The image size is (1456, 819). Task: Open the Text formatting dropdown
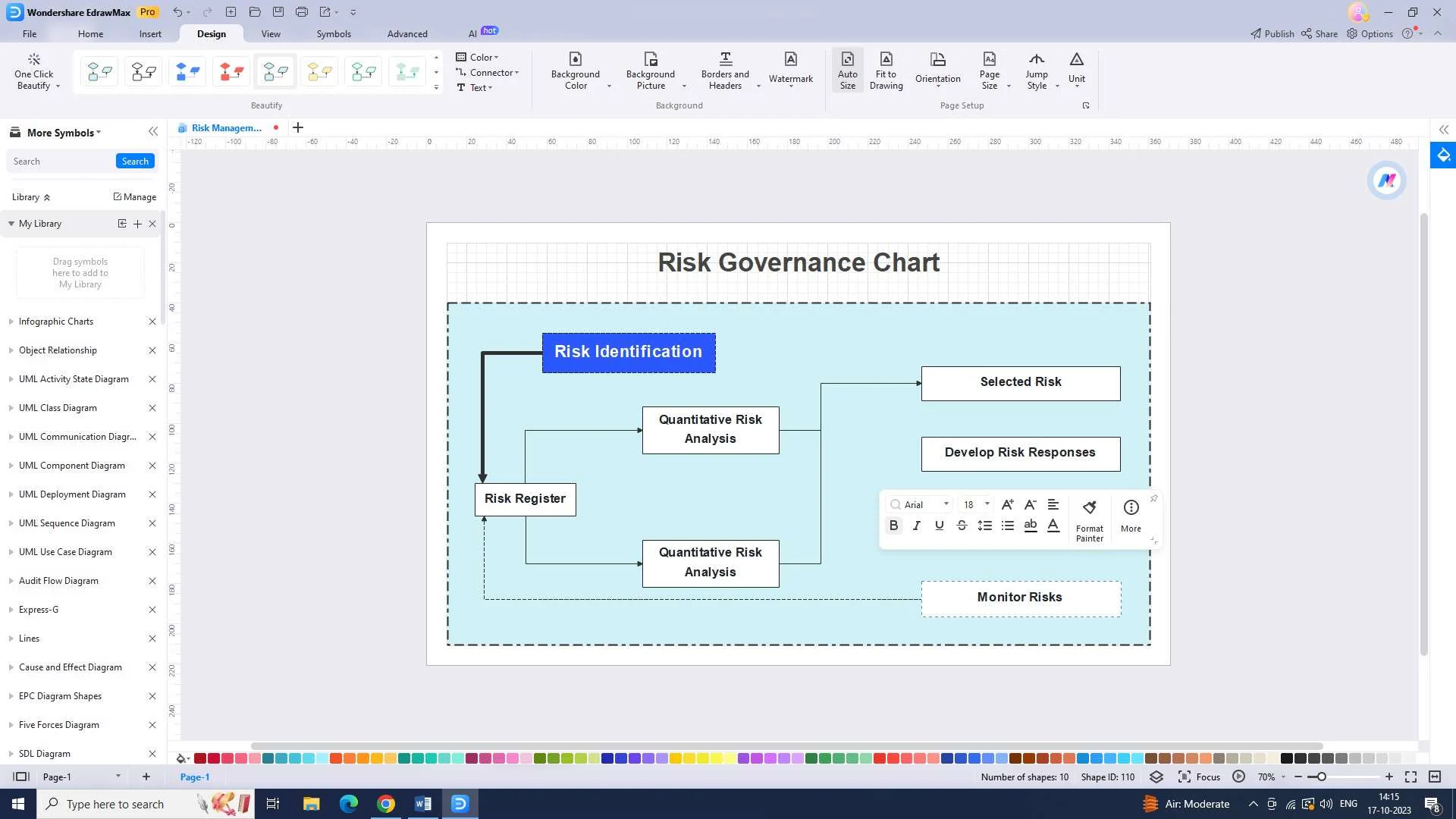point(479,87)
